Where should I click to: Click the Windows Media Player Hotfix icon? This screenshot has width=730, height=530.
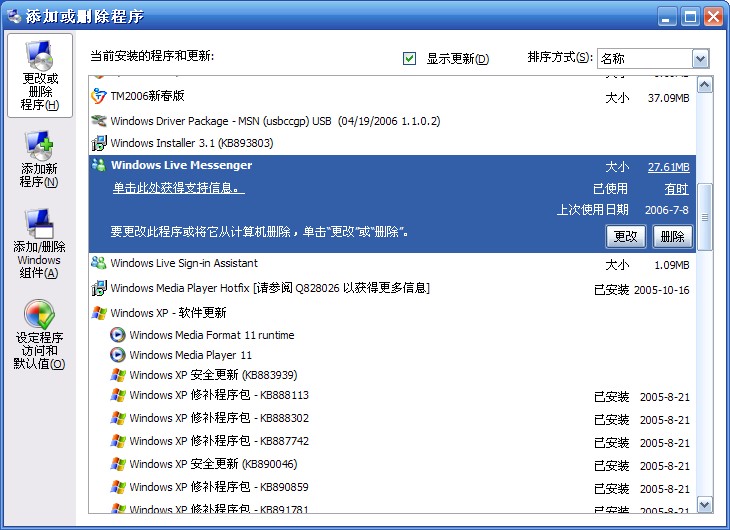[x=98, y=288]
